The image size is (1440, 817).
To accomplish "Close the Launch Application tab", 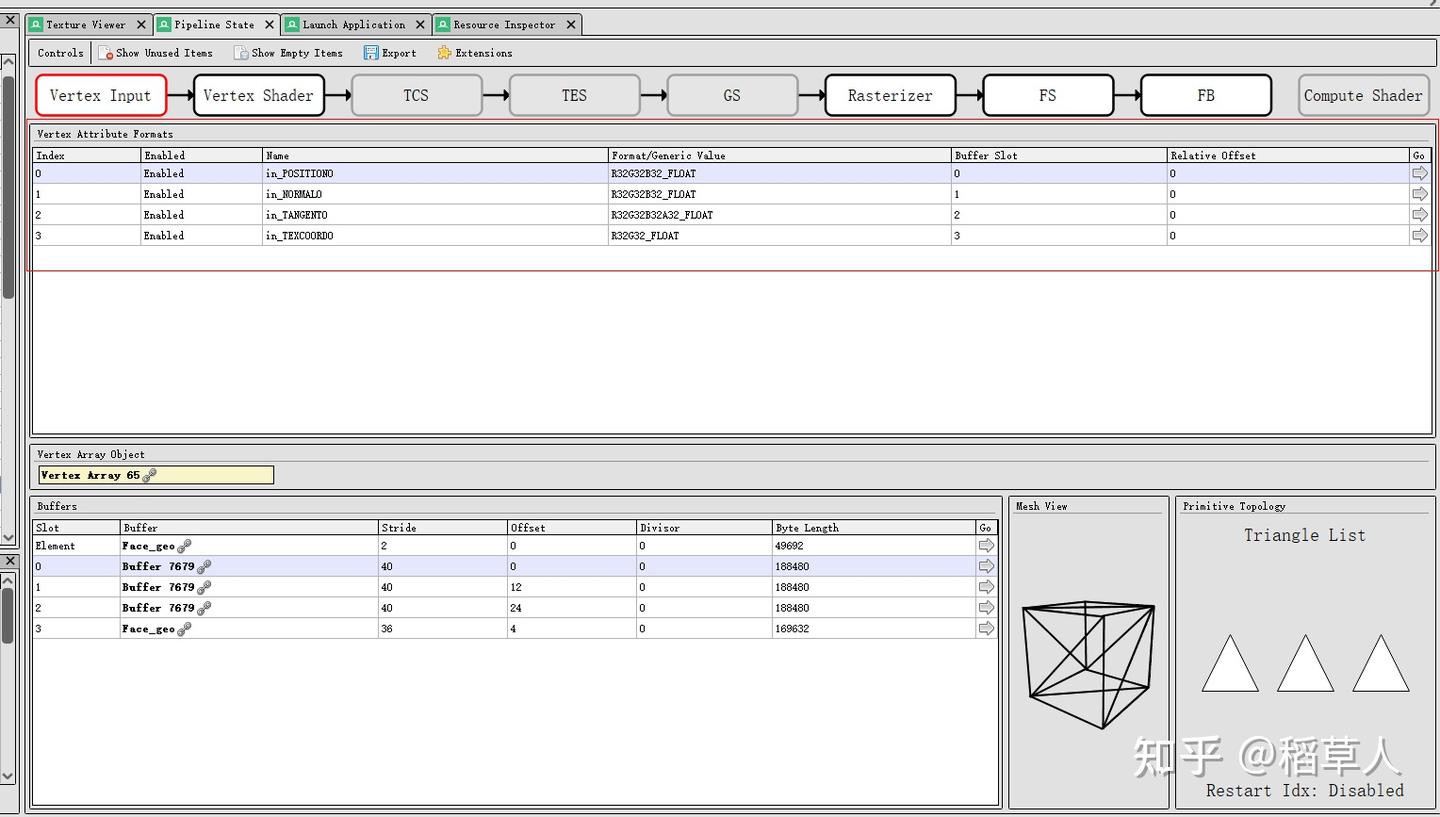I will tap(420, 24).
